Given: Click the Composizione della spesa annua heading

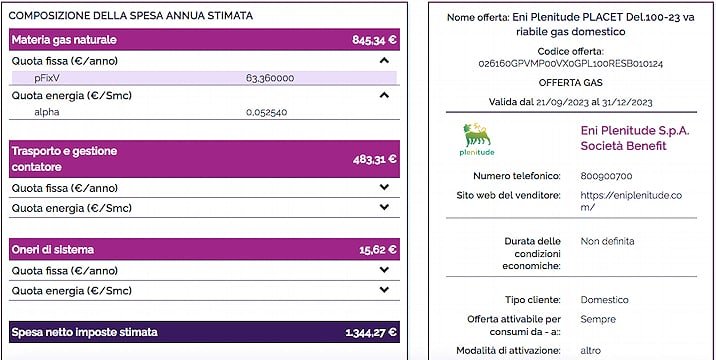Looking at the screenshot, I should point(131,16).
